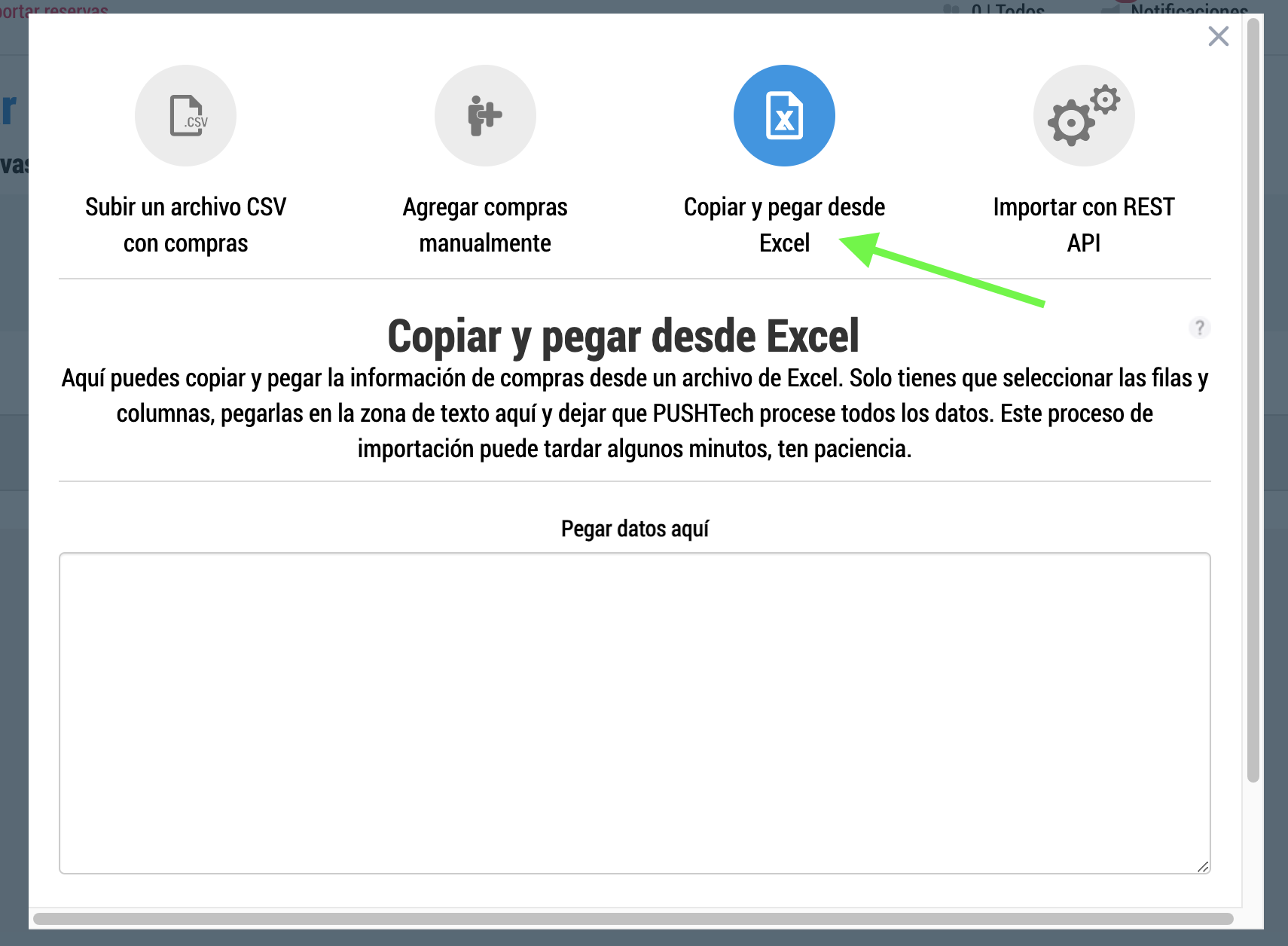Select 'Agregar compras manualmente' label

tap(485, 224)
